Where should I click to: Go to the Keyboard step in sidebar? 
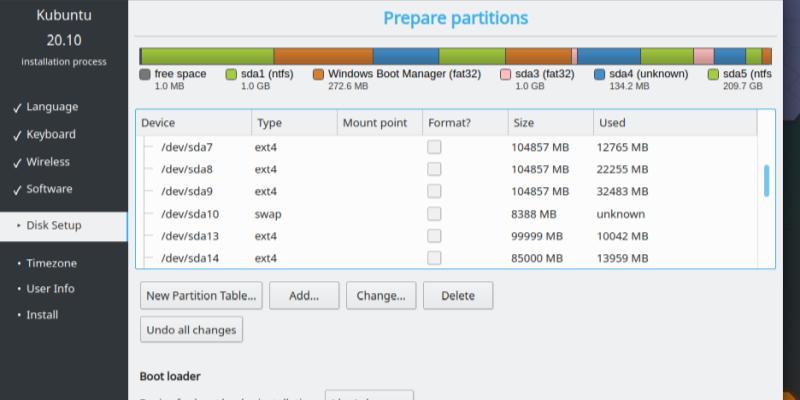(50, 134)
